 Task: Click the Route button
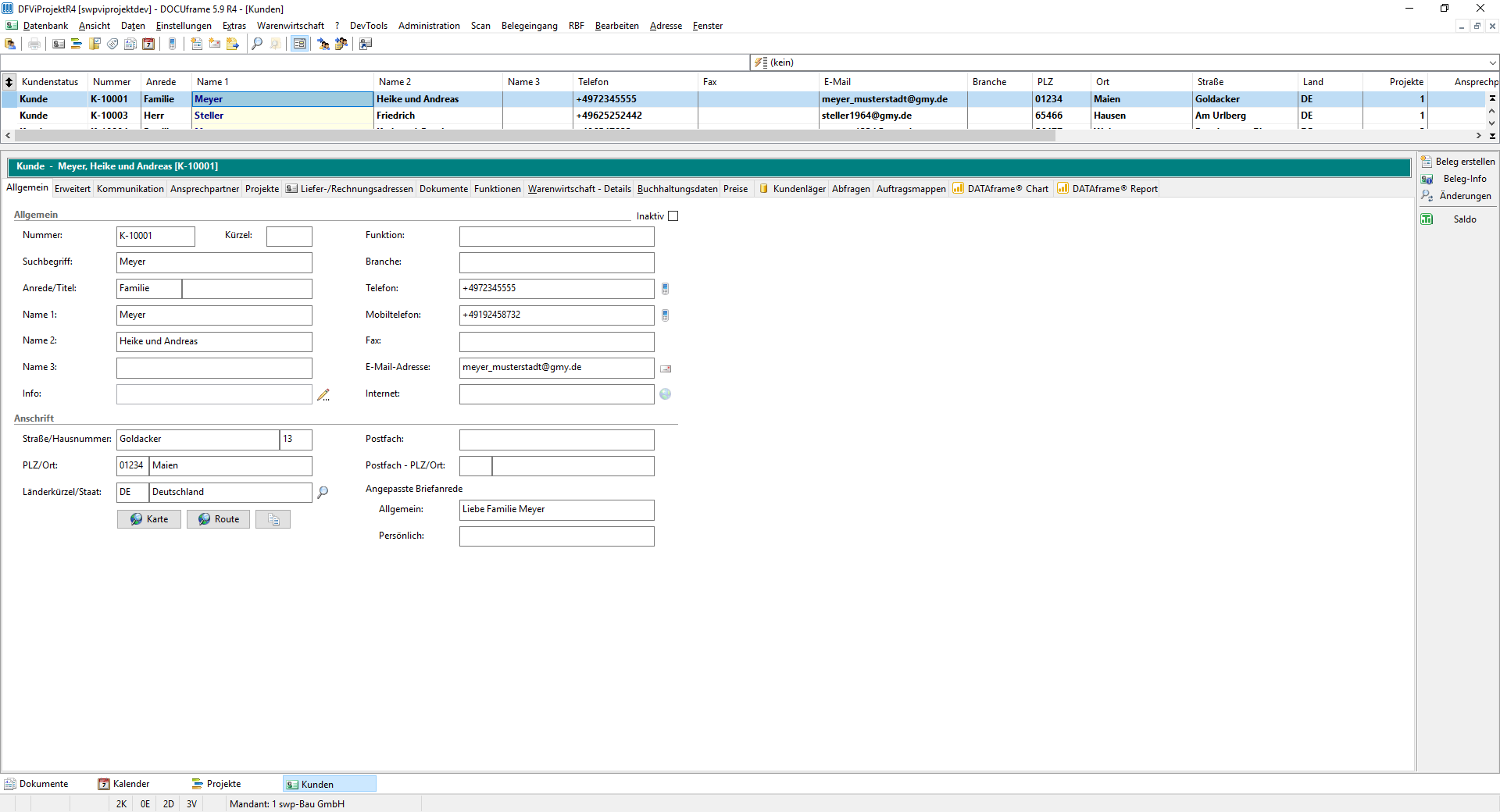pos(219,519)
